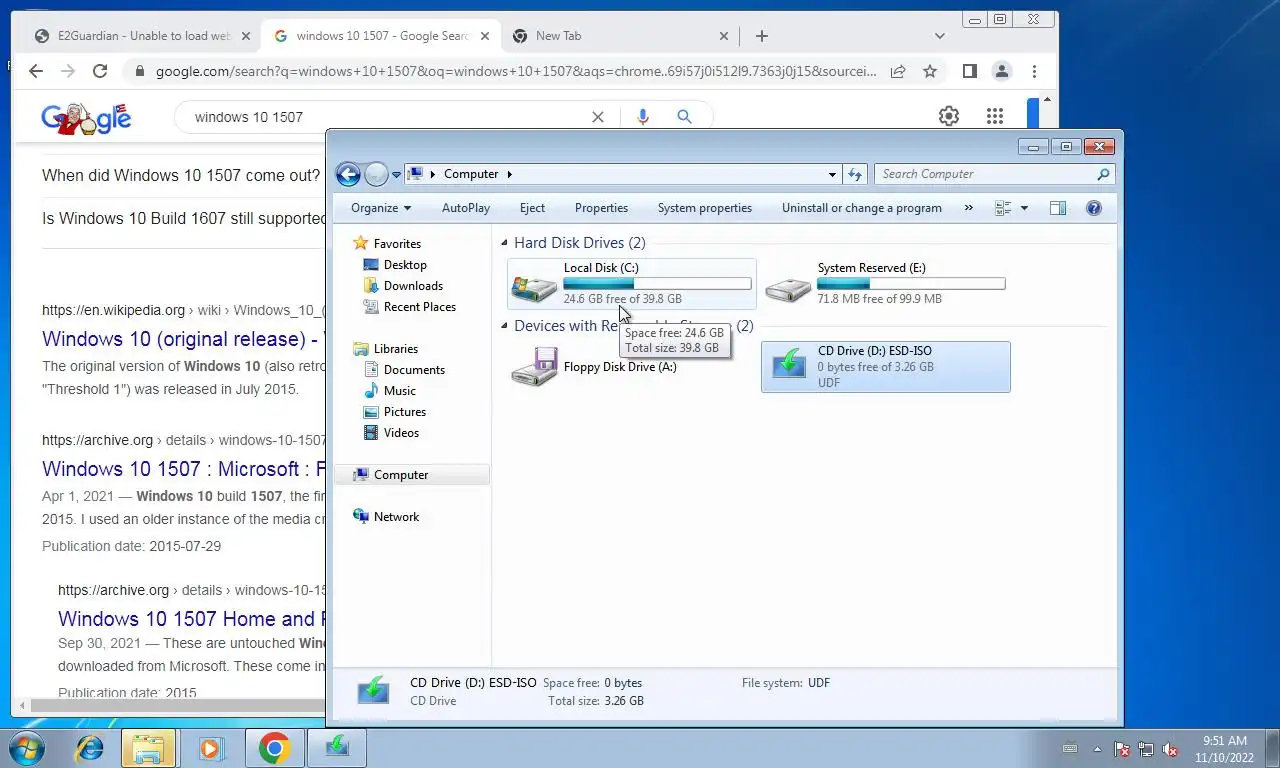Image resolution: width=1280 pixels, height=768 pixels.
Task: Click System Reserved (E:) capacity bar
Action: click(911, 284)
